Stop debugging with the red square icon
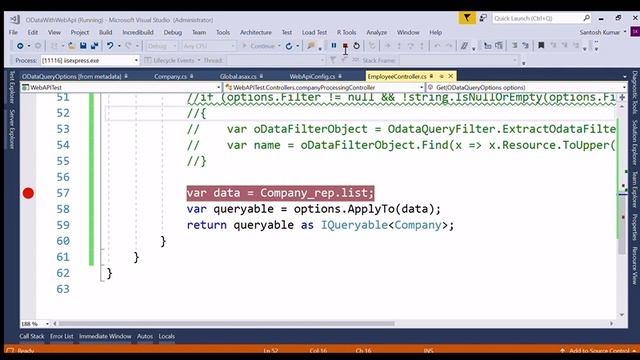640x360 pixels. click(x=345, y=46)
